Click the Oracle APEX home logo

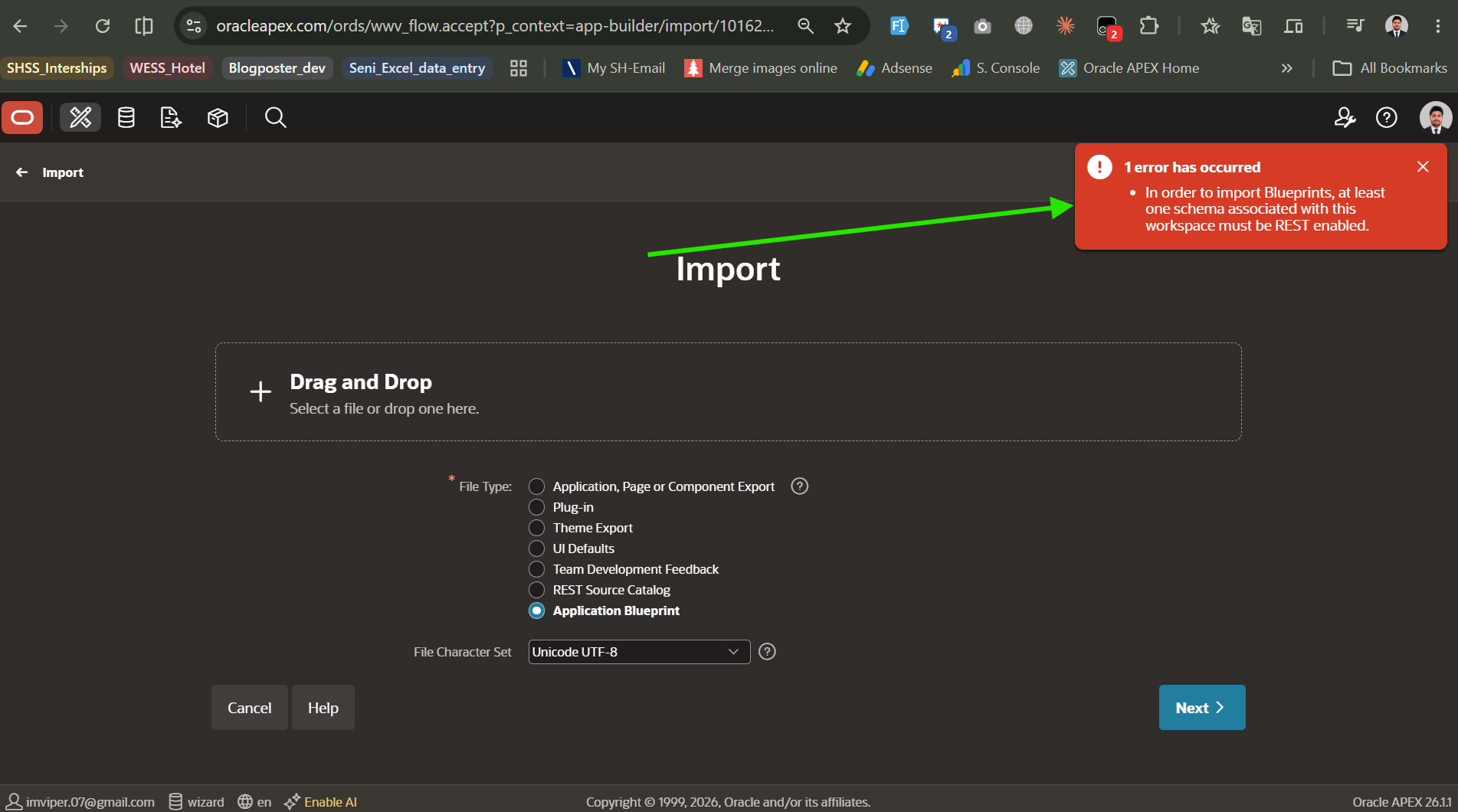22,117
